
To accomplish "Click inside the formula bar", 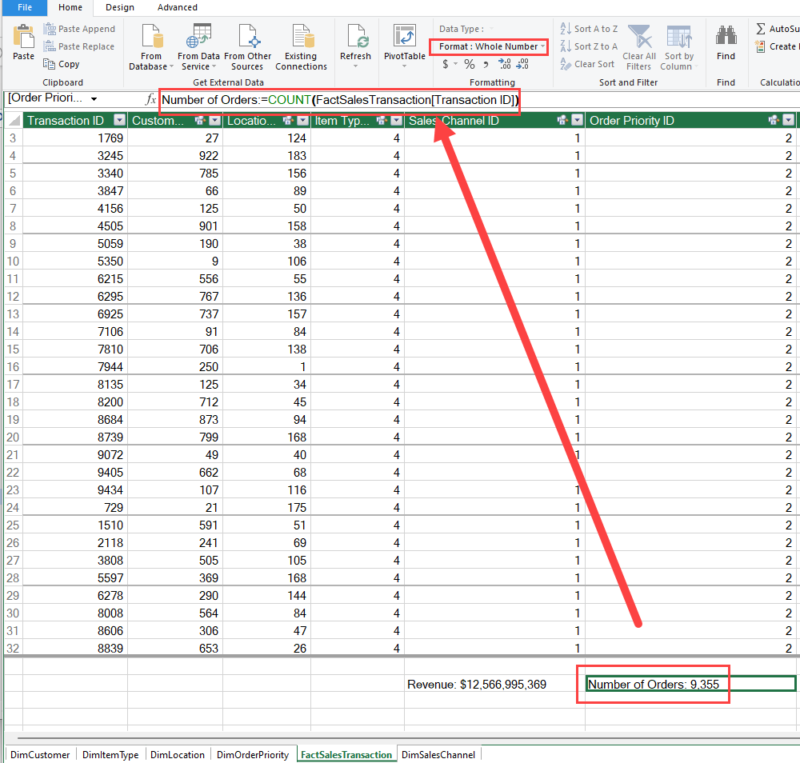I will pyautogui.click(x=300, y=101).
